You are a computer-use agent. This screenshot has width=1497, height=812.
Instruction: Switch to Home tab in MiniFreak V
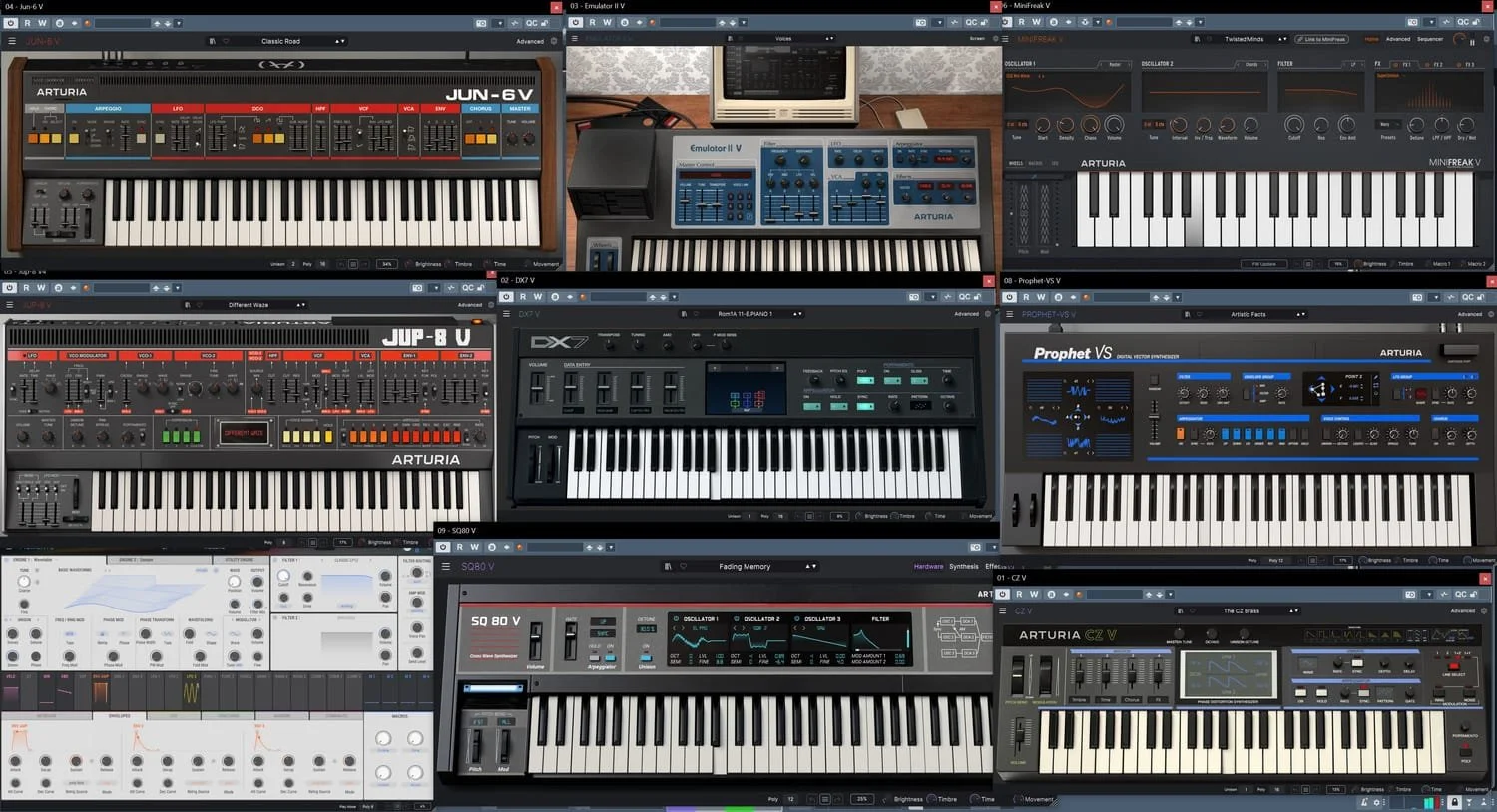(1371, 39)
